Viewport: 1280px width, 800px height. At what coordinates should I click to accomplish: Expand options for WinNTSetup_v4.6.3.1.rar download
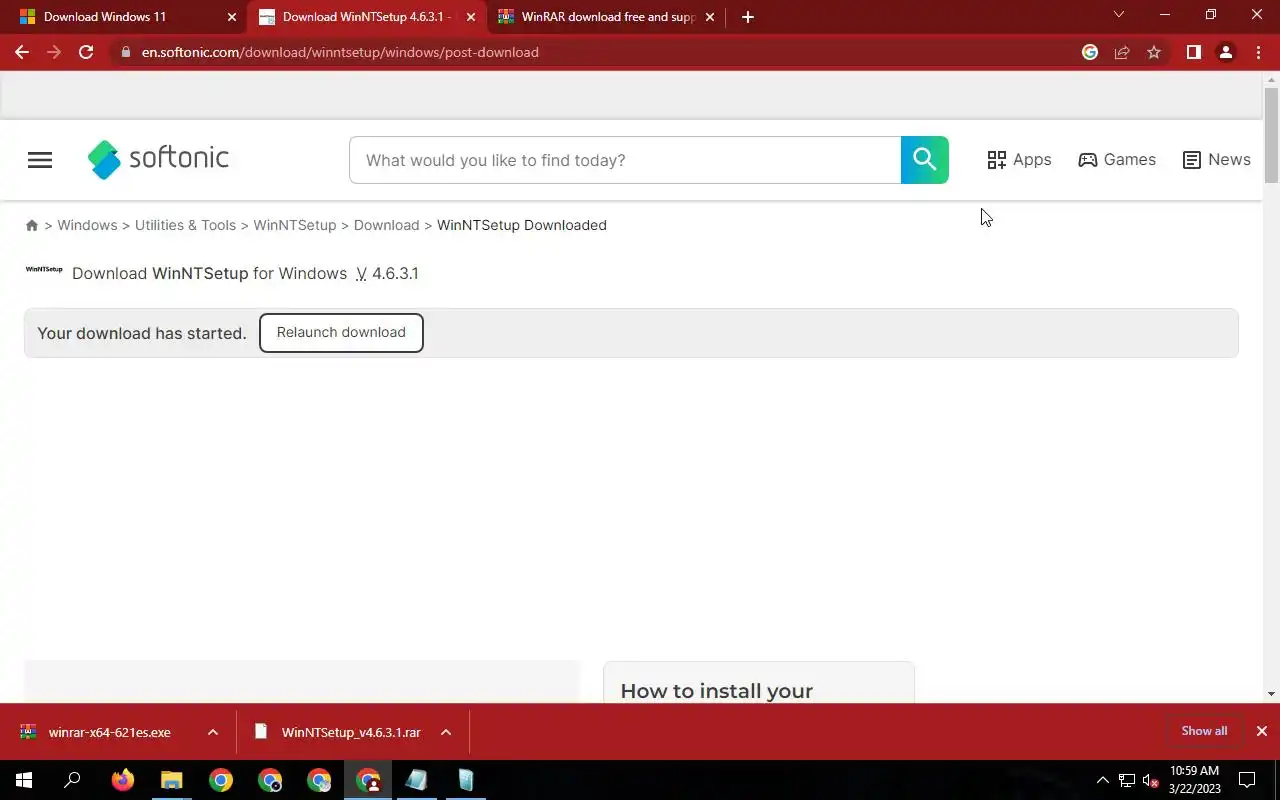[446, 732]
